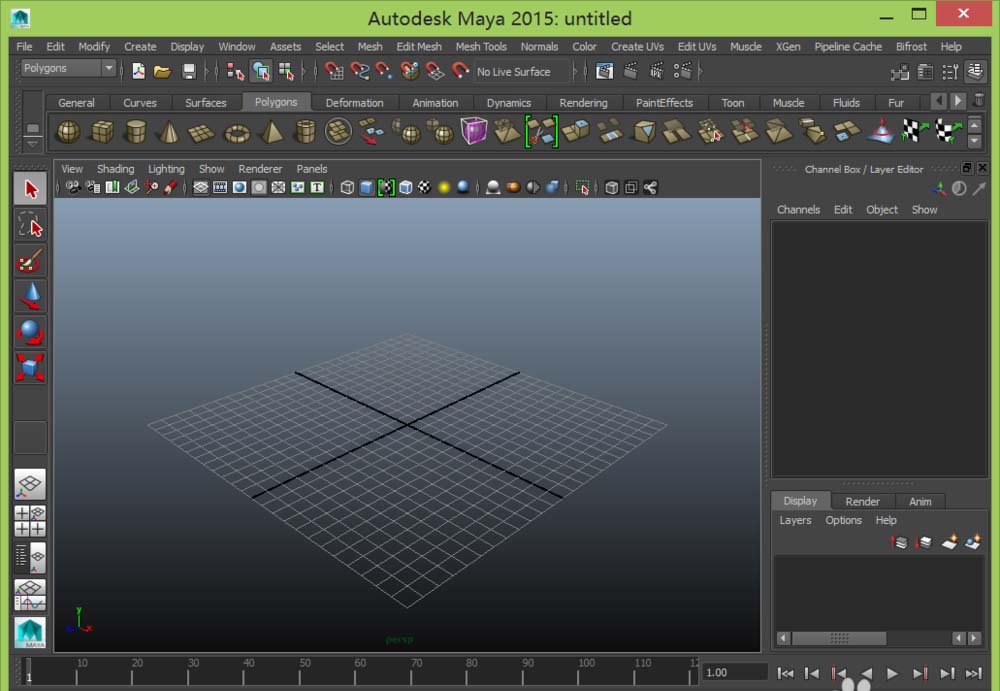Activate the Rotate tool in the toolbox
This screenshot has width=1000, height=691.
click(x=30, y=331)
